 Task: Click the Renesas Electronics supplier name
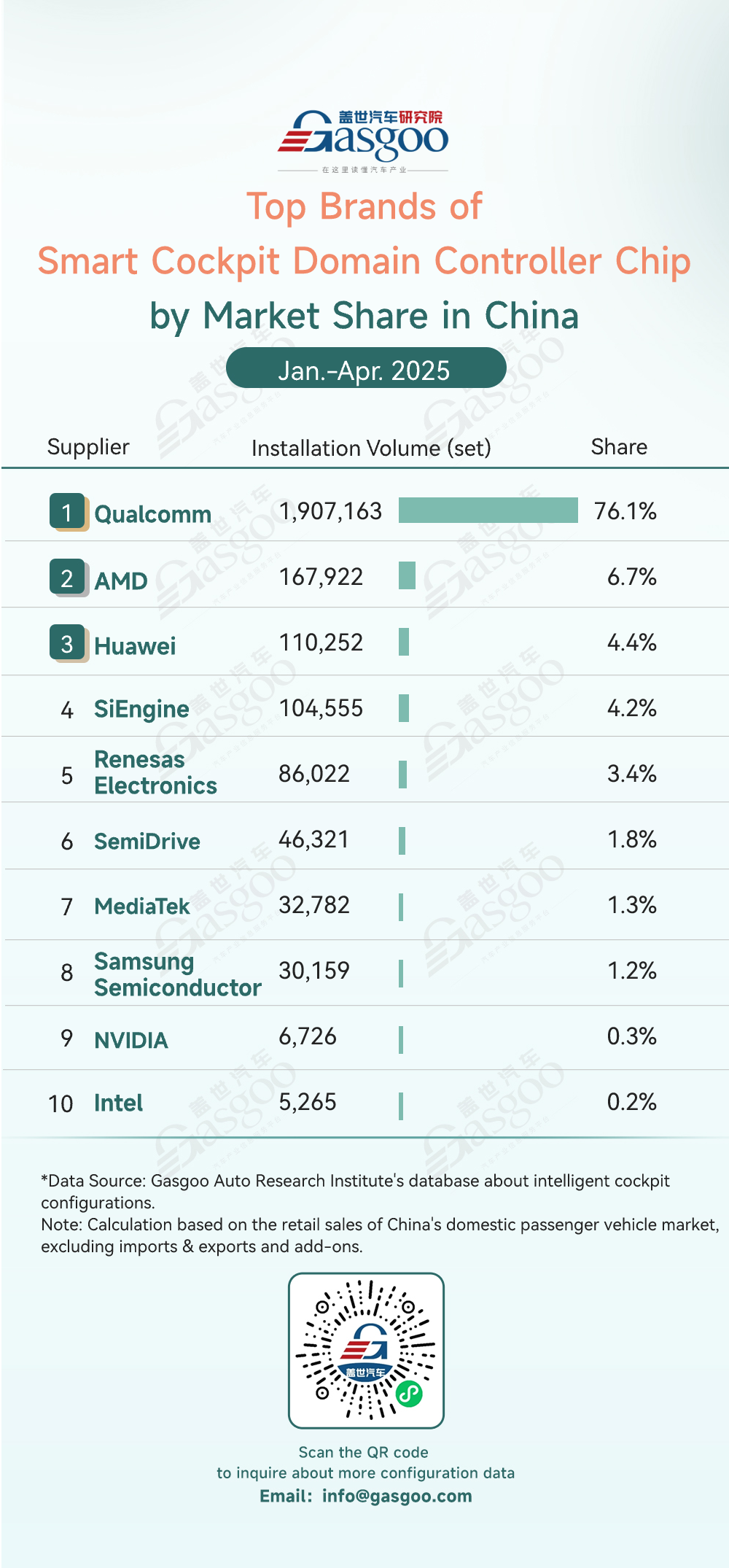point(156,772)
